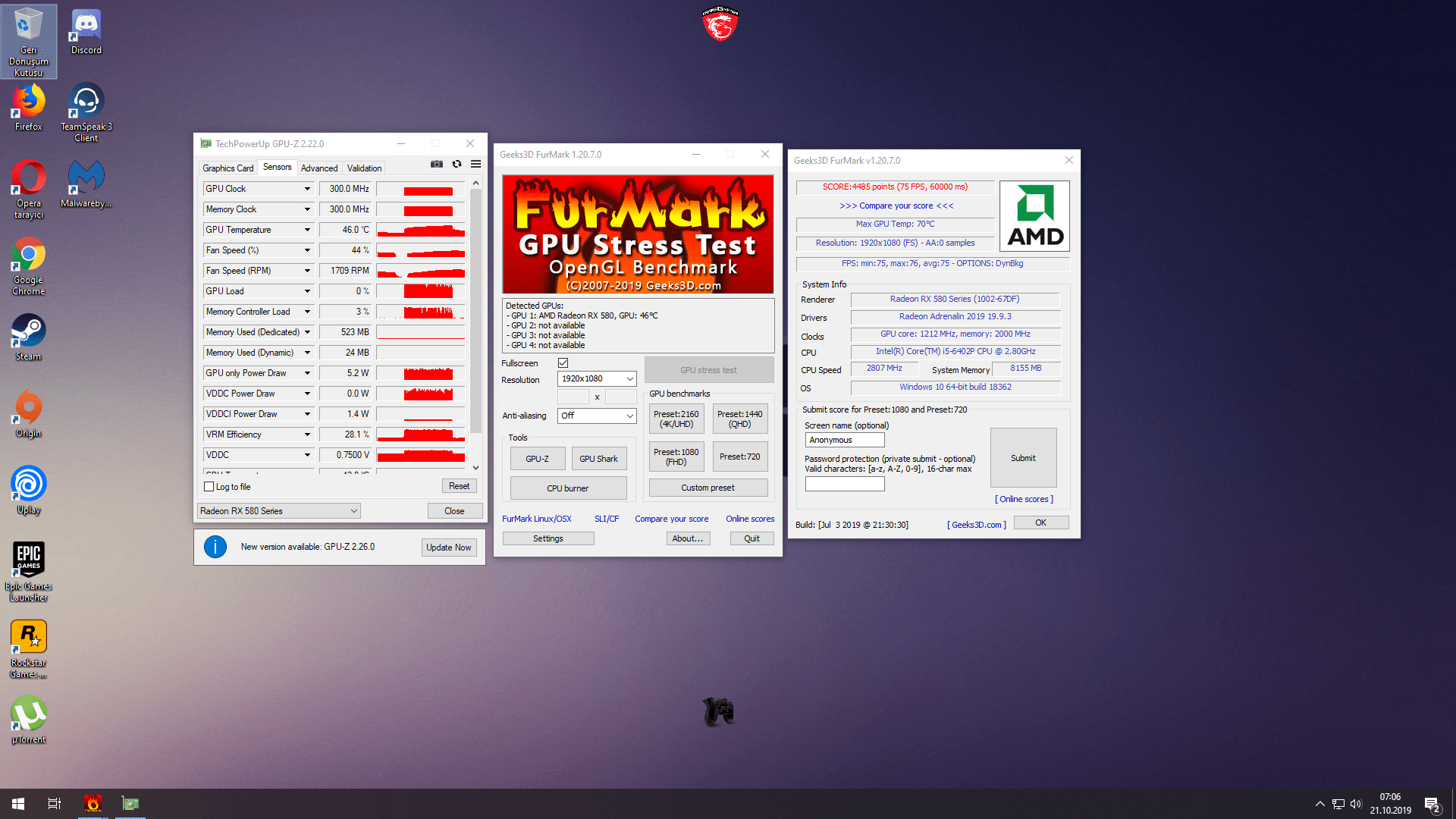Click the Anonymous screen name field
Screen dimensions: 1456x819
tap(844, 439)
